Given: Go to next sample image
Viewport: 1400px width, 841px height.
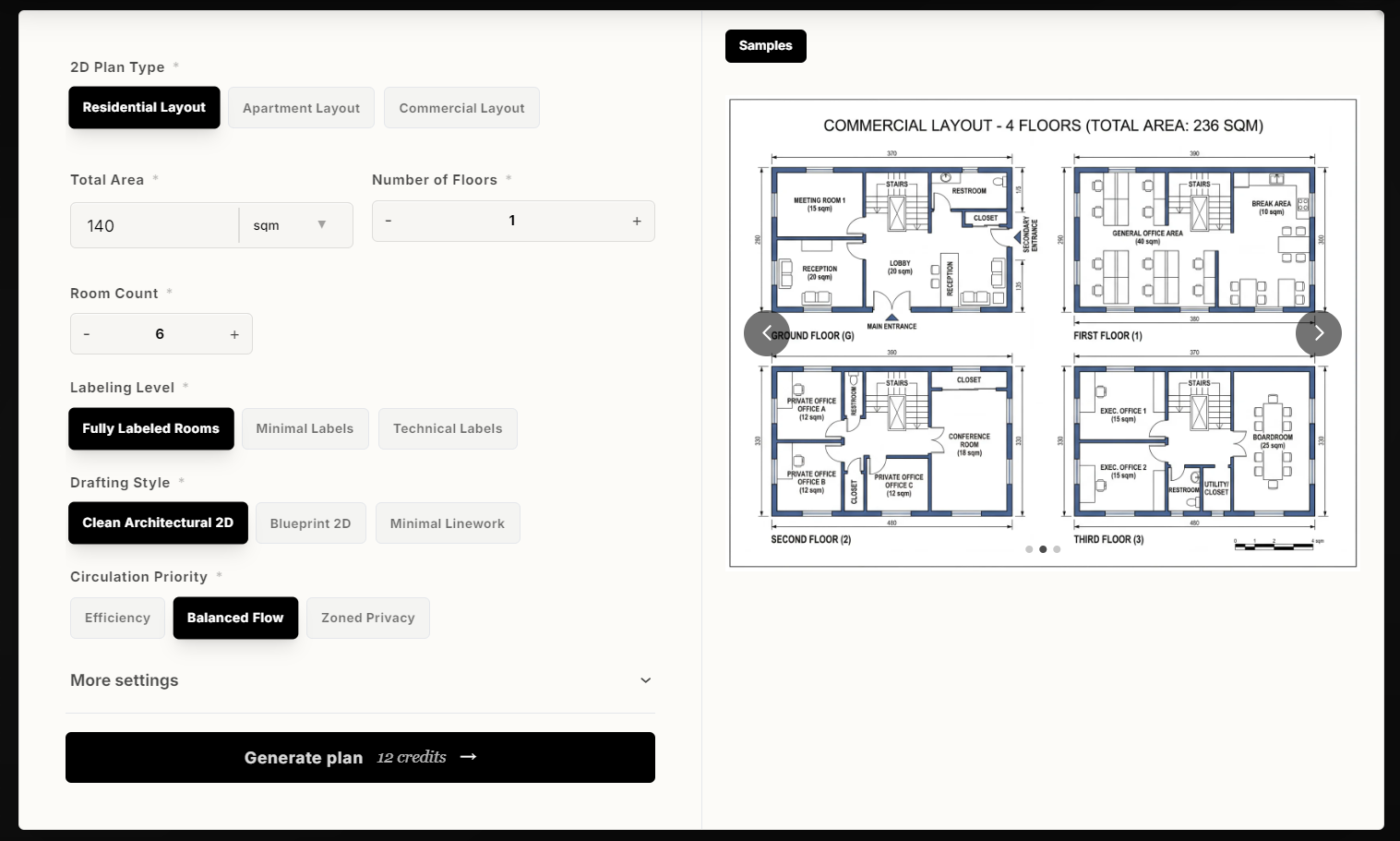Looking at the screenshot, I should (x=1319, y=333).
